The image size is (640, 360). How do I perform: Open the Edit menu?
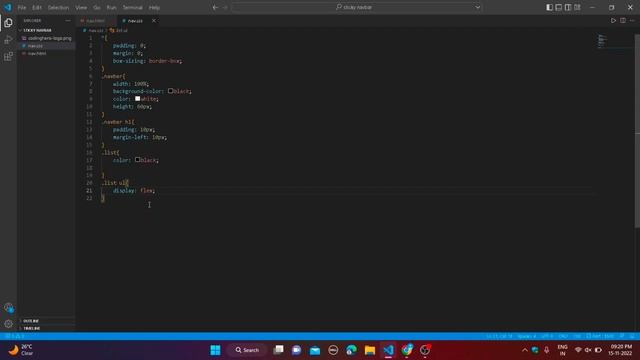[x=37, y=7]
